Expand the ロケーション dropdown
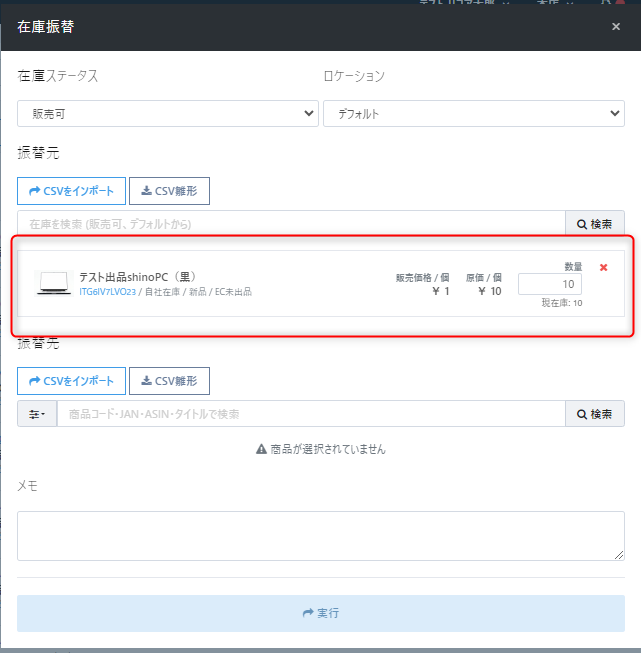The height and width of the screenshot is (653, 641). pos(473,114)
